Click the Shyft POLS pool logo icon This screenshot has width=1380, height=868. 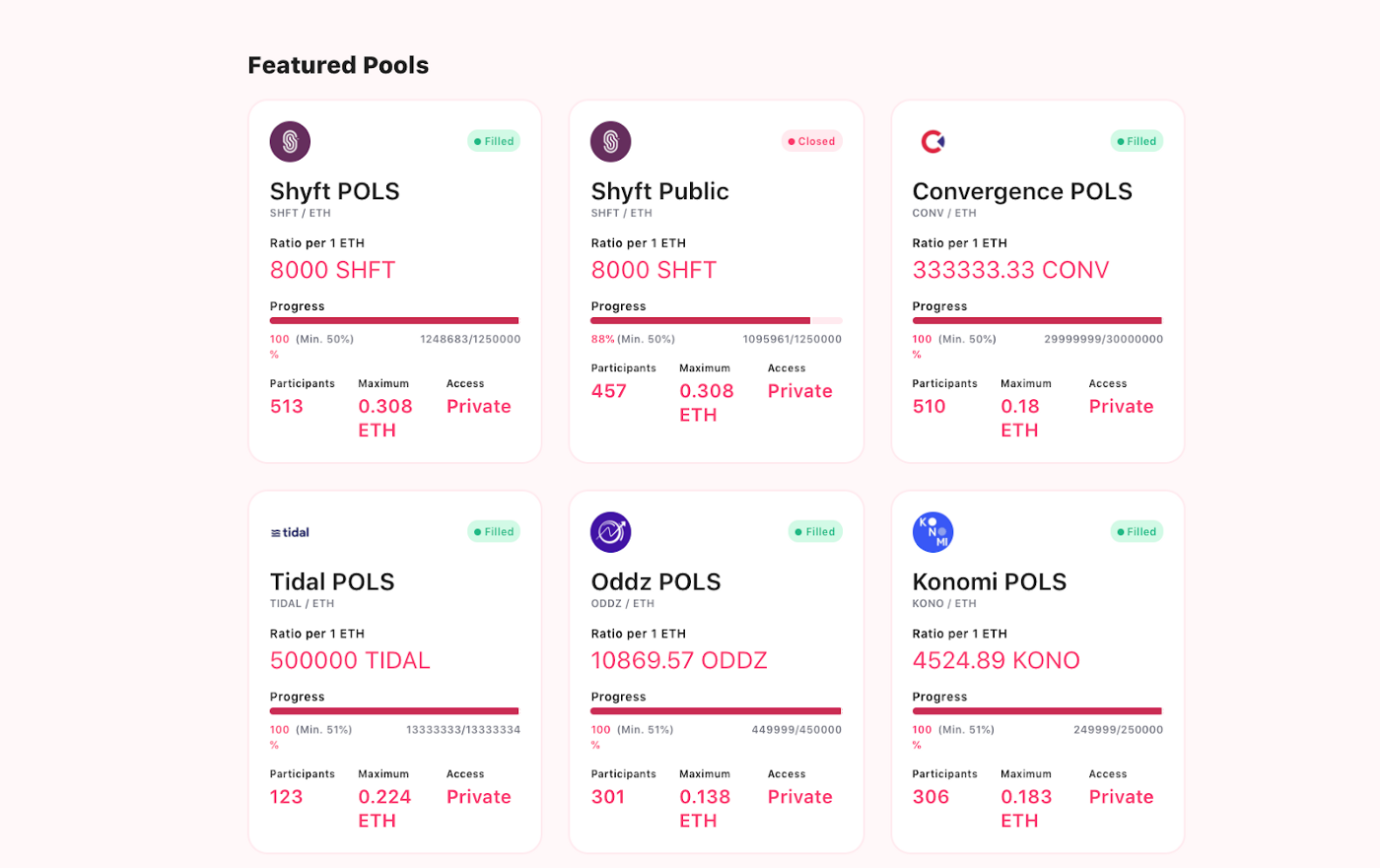[x=290, y=142]
